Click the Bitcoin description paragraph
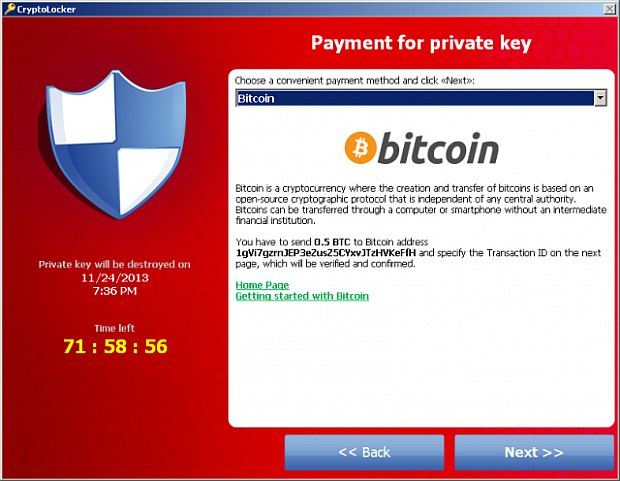The width and height of the screenshot is (620, 481). [421, 204]
